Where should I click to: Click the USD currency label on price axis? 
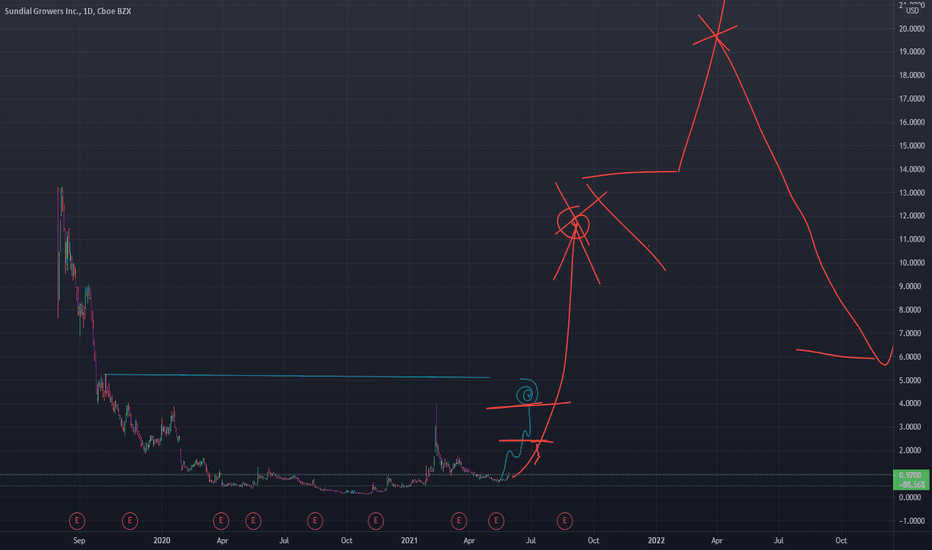pos(912,11)
